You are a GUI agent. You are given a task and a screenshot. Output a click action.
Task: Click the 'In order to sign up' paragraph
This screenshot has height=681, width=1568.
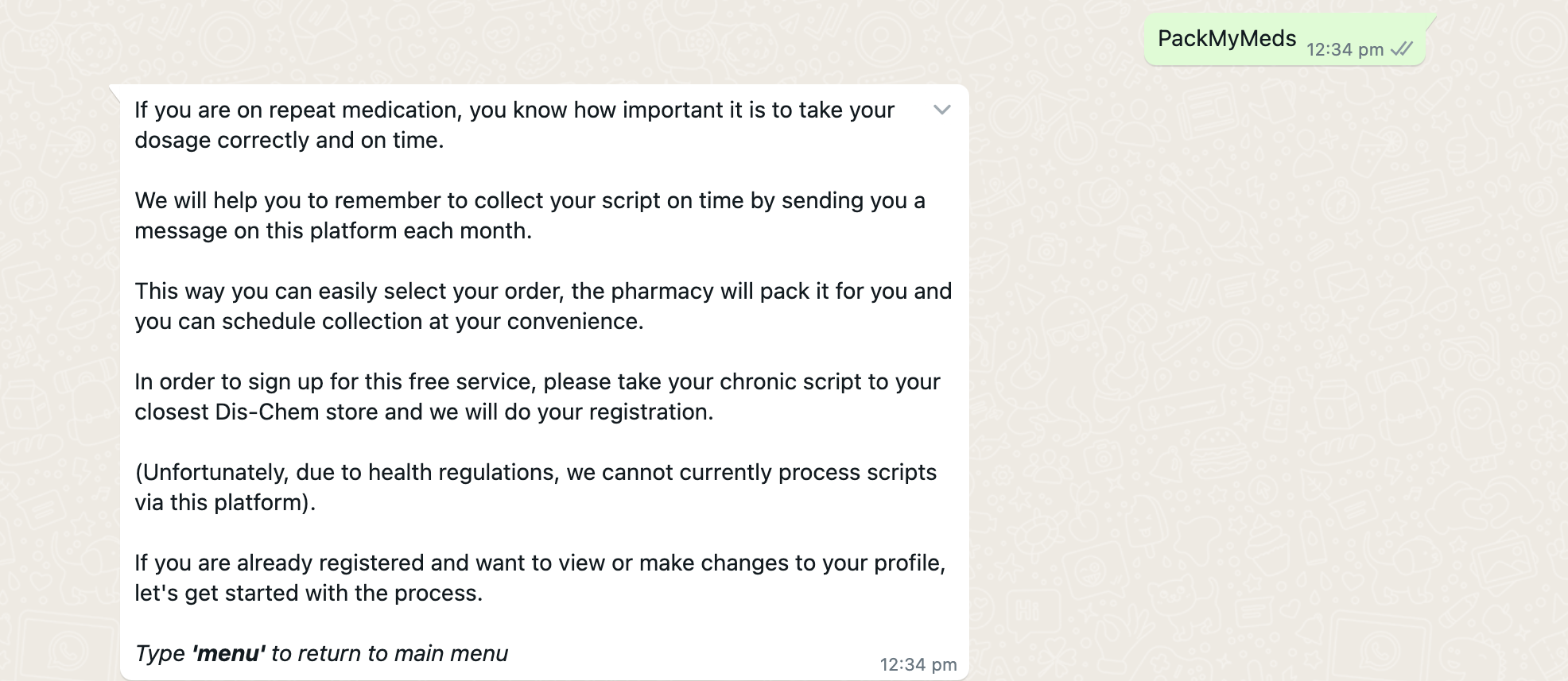[x=537, y=397]
